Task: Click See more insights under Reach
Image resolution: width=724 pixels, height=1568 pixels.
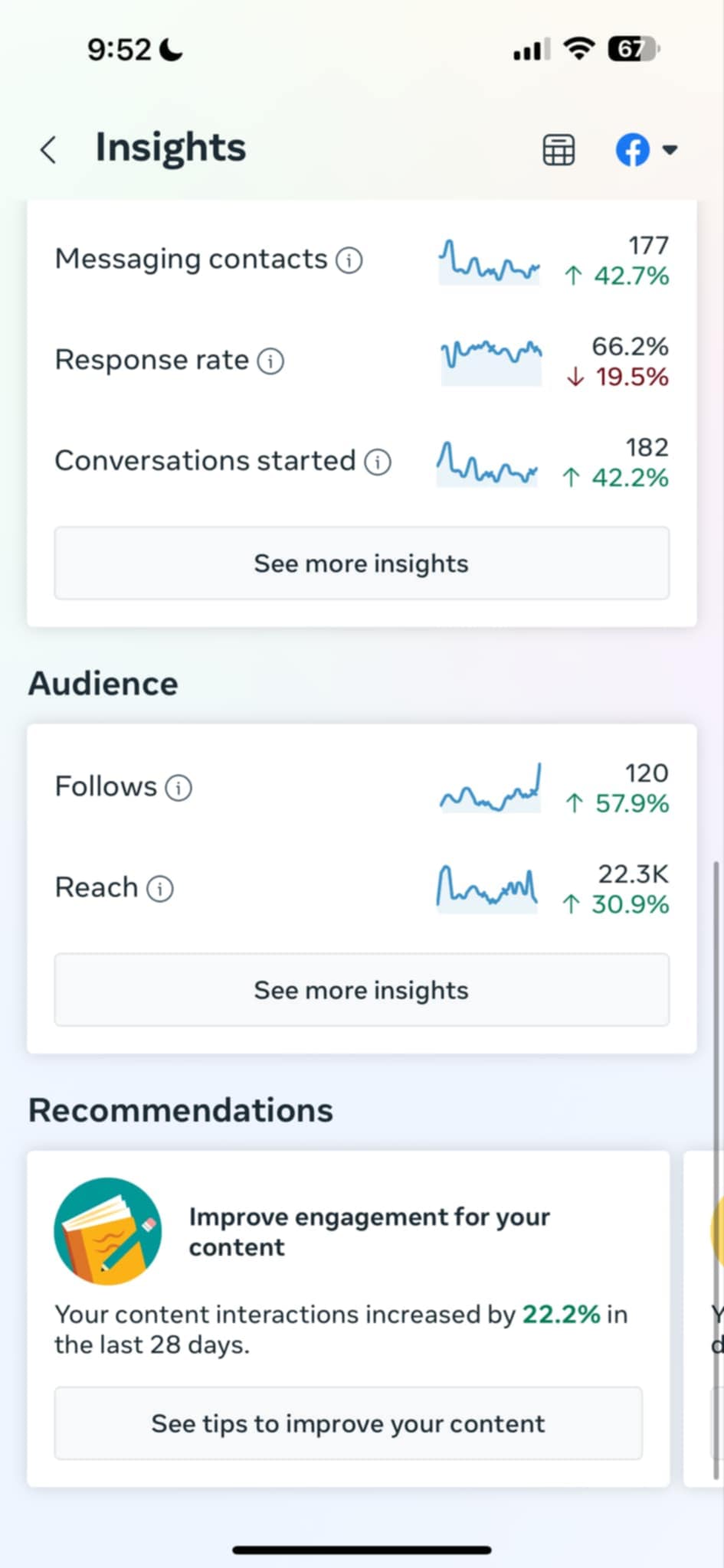Action: (362, 990)
